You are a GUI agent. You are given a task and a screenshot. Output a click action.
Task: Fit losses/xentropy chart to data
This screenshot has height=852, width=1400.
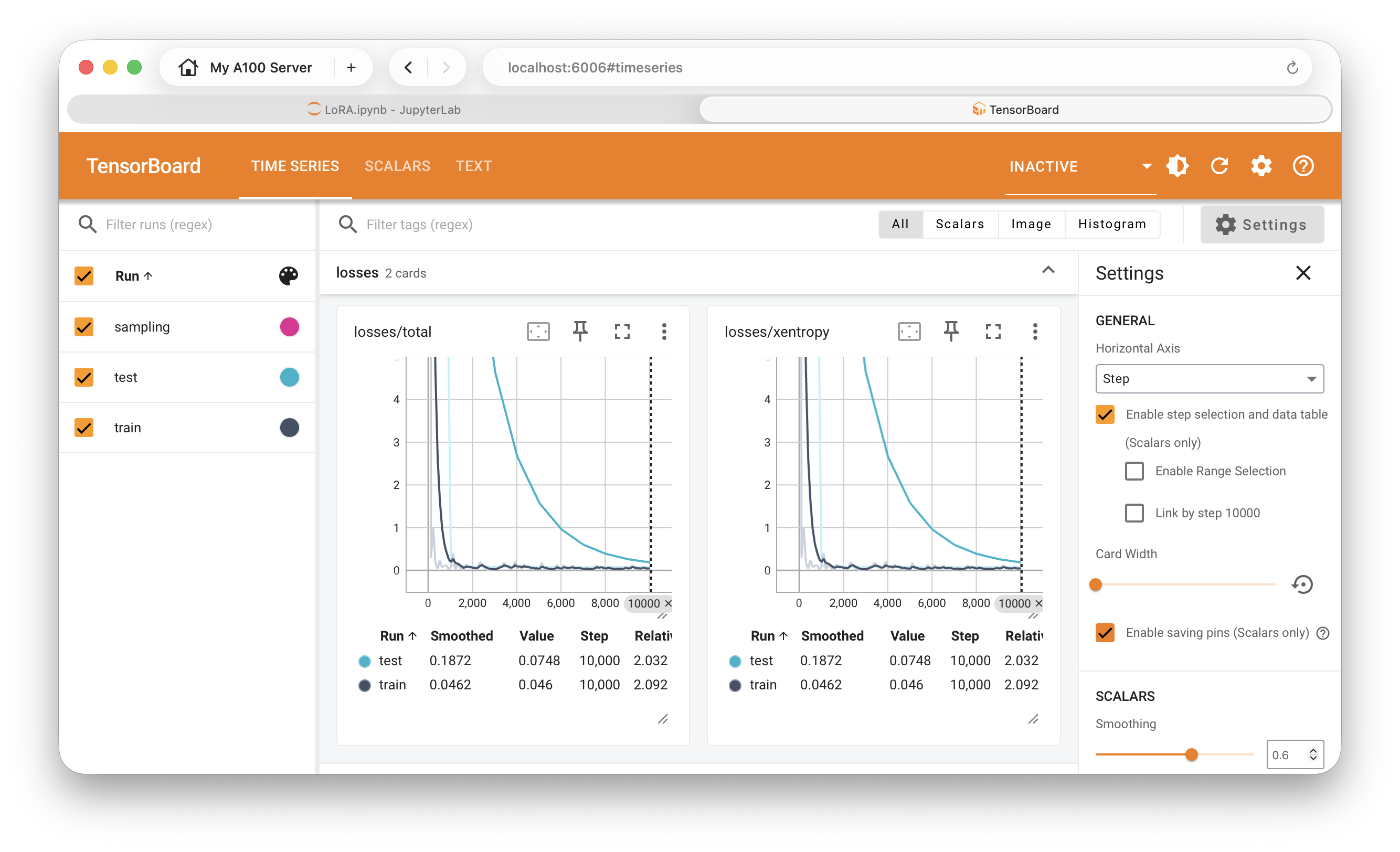tap(909, 332)
